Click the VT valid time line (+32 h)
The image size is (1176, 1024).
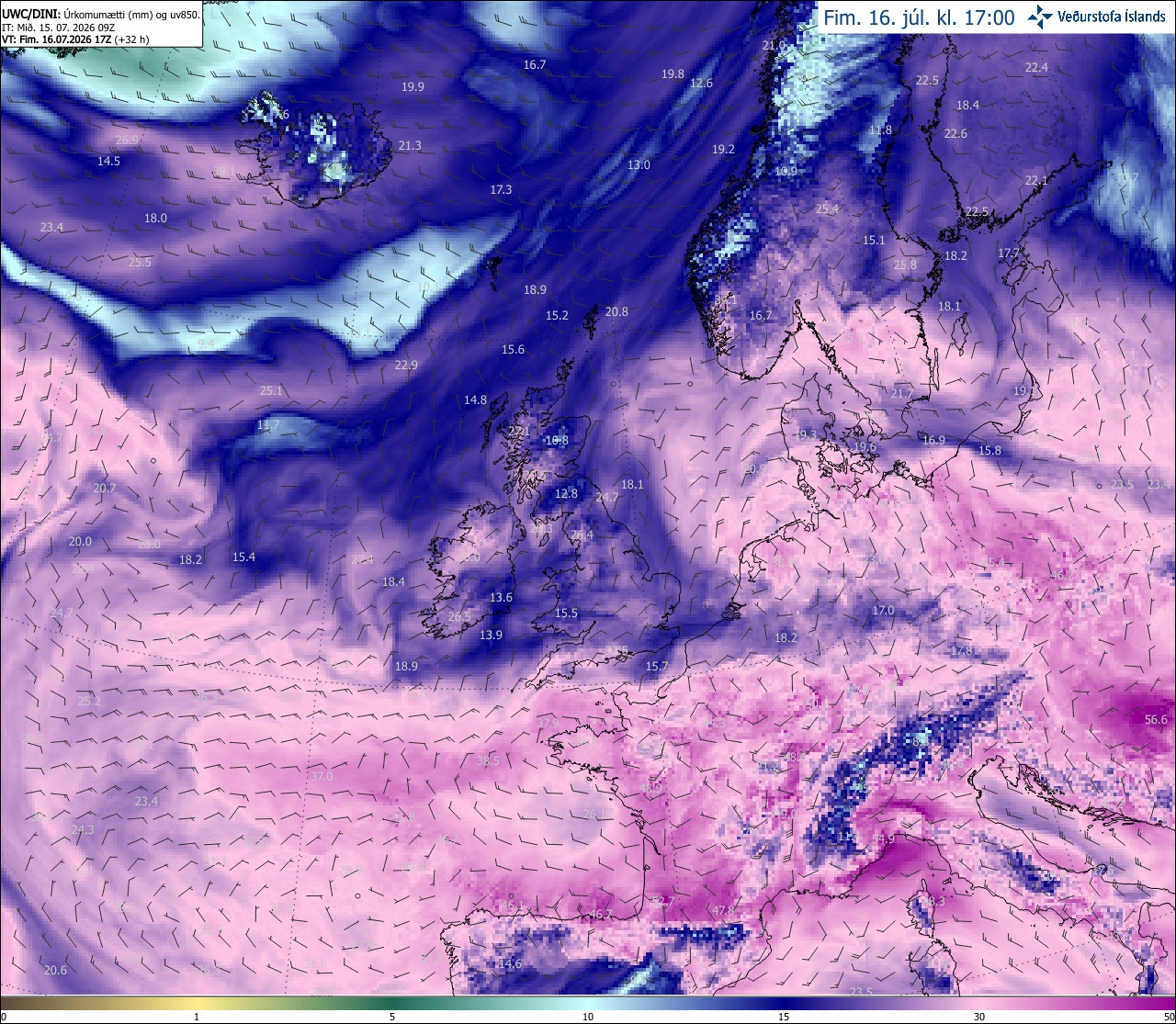tap(75, 39)
